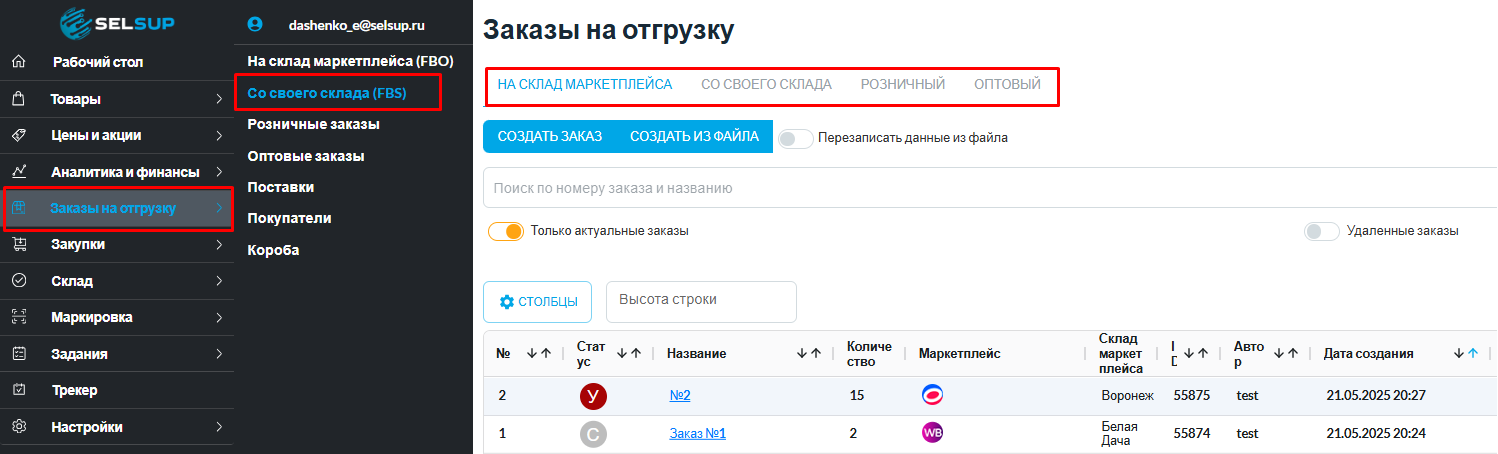The image size is (1498, 454).
Task: Switch to СО СВОЕГО СКЛАДА tab
Action: tap(766, 84)
